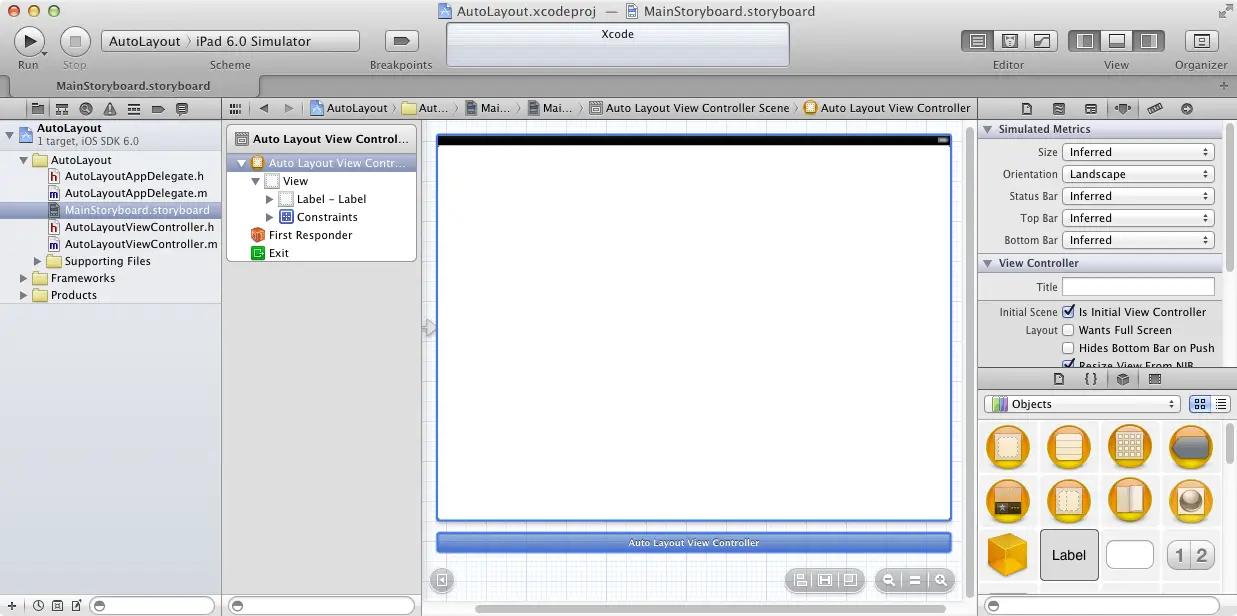Switch to the Assistant editor
The width and height of the screenshot is (1237, 616).
[1010, 41]
